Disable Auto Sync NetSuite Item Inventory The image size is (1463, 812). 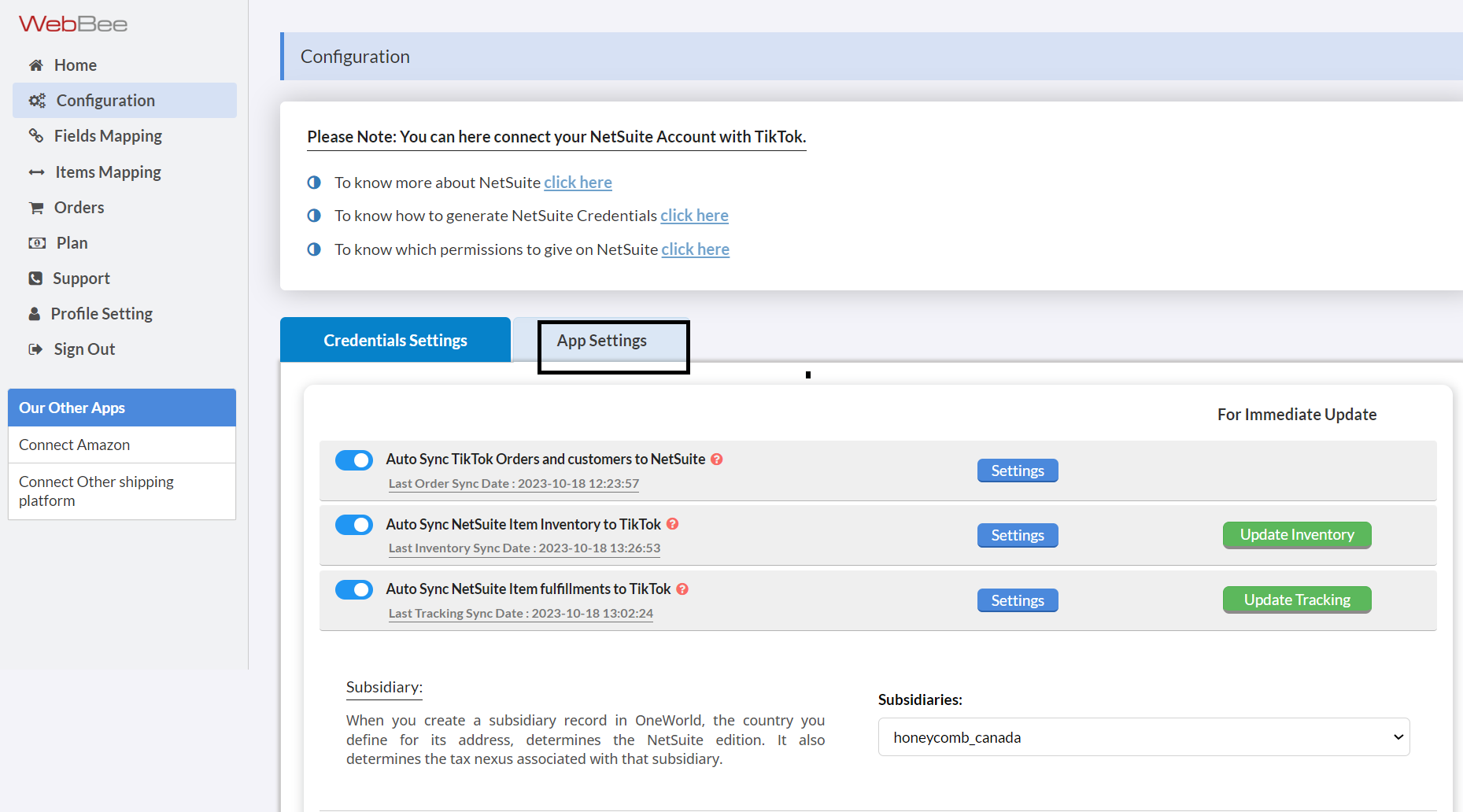coord(354,525)
